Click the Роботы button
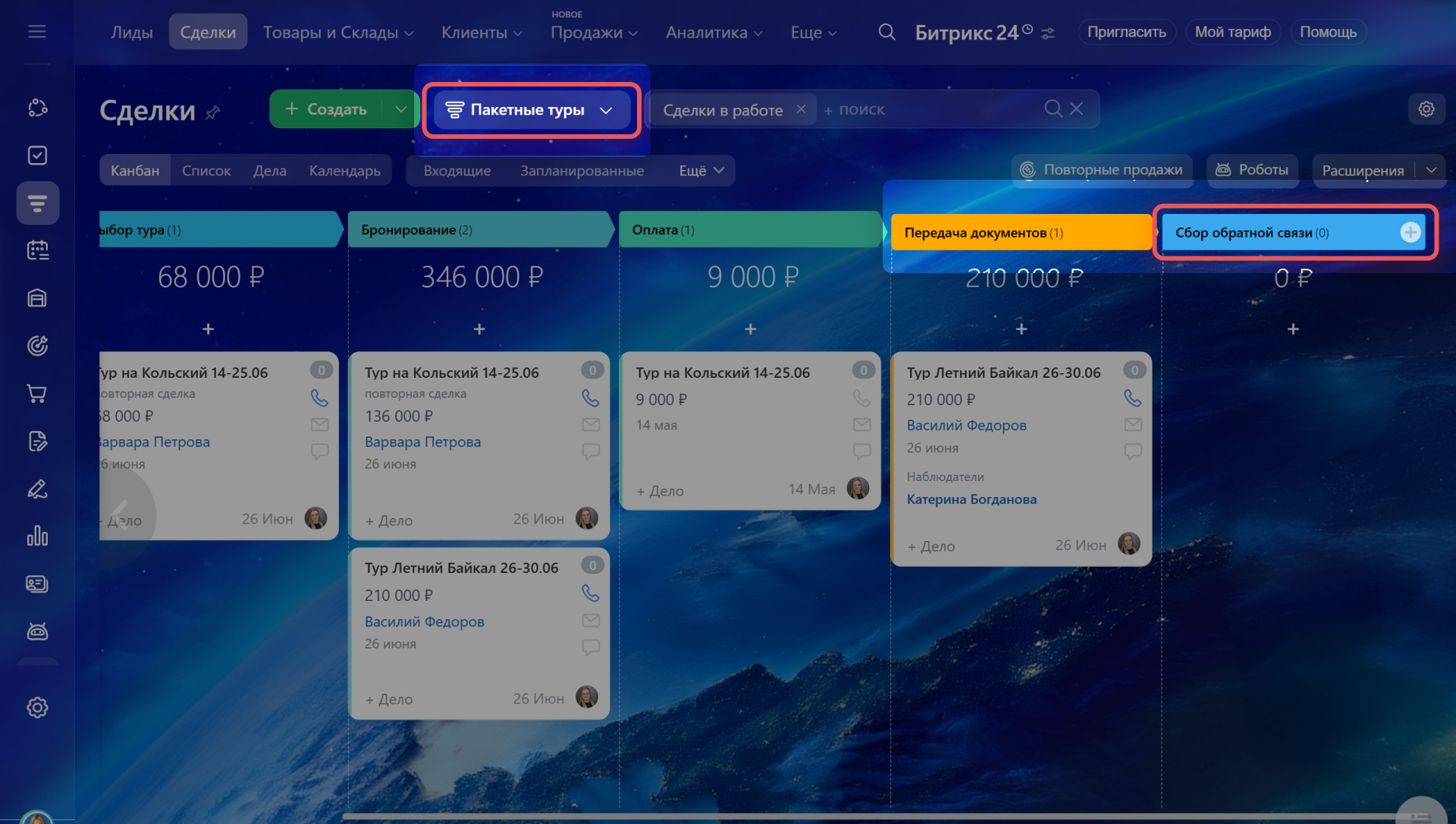The height and width of the screenshot is (824, 1456). pyautogui.click(x=1252, y=170)
